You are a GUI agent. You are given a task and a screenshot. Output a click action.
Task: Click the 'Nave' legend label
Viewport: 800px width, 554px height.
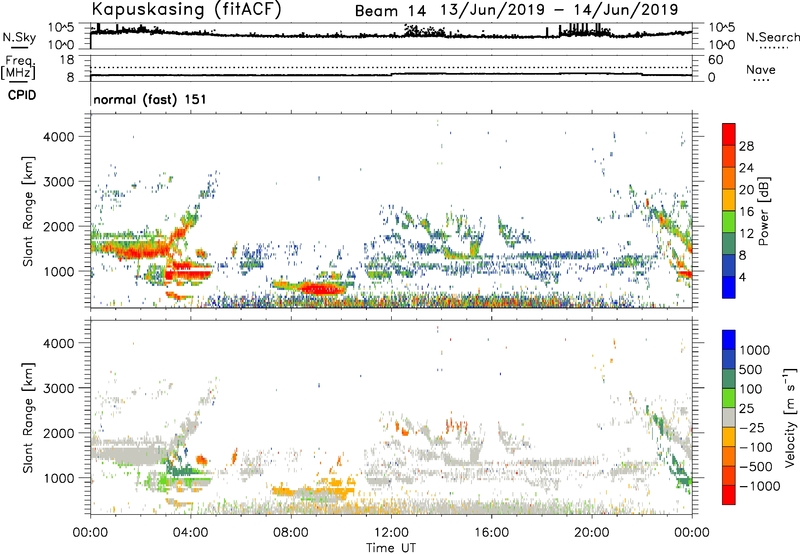[761, 70]
